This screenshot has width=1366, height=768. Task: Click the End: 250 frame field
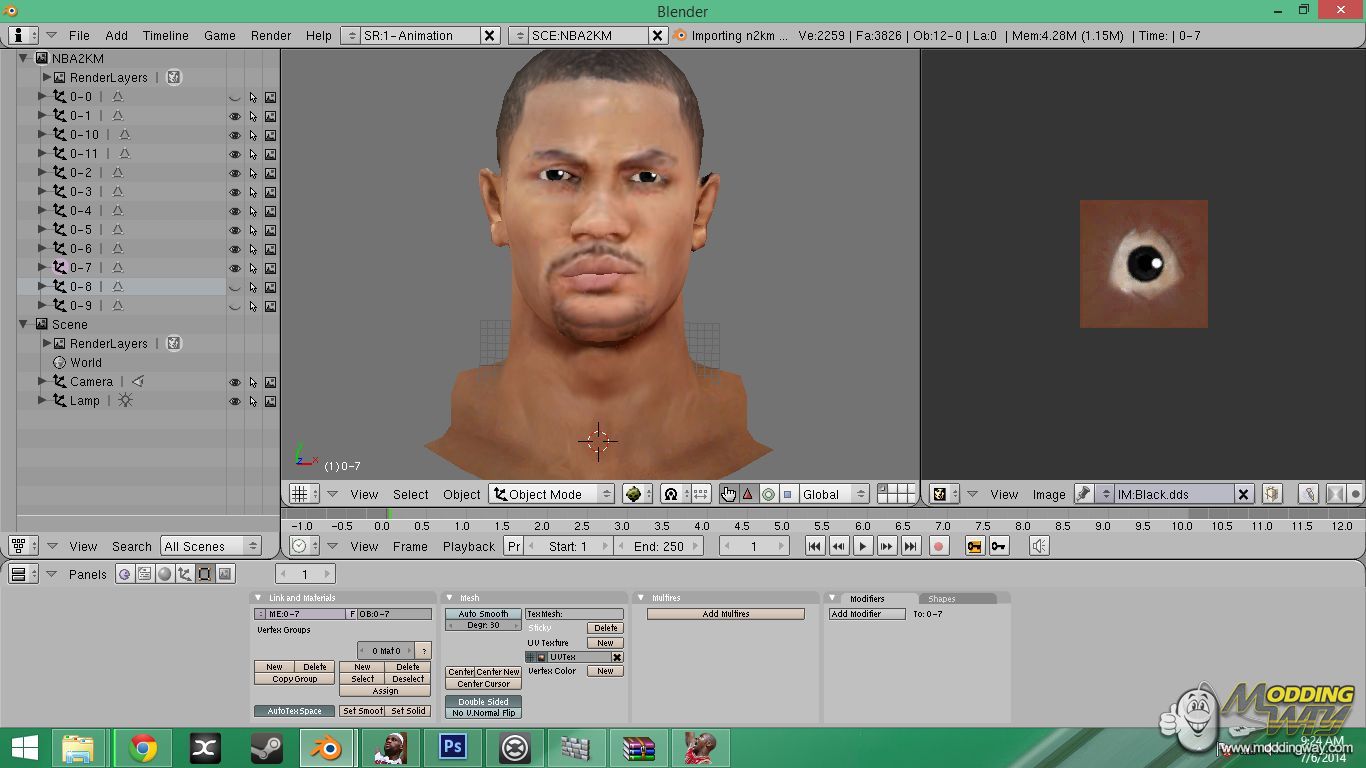click(658, 546)
